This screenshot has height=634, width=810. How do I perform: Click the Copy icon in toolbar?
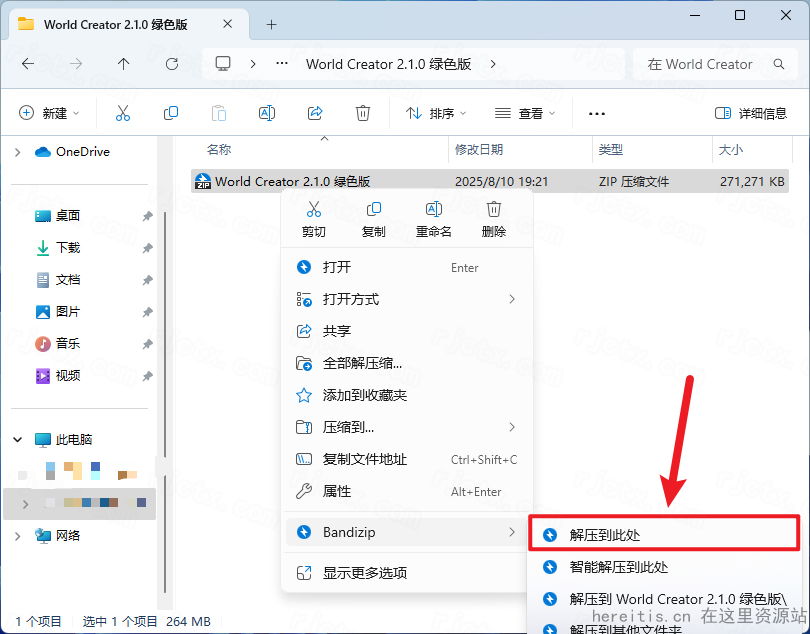[170, 113]
